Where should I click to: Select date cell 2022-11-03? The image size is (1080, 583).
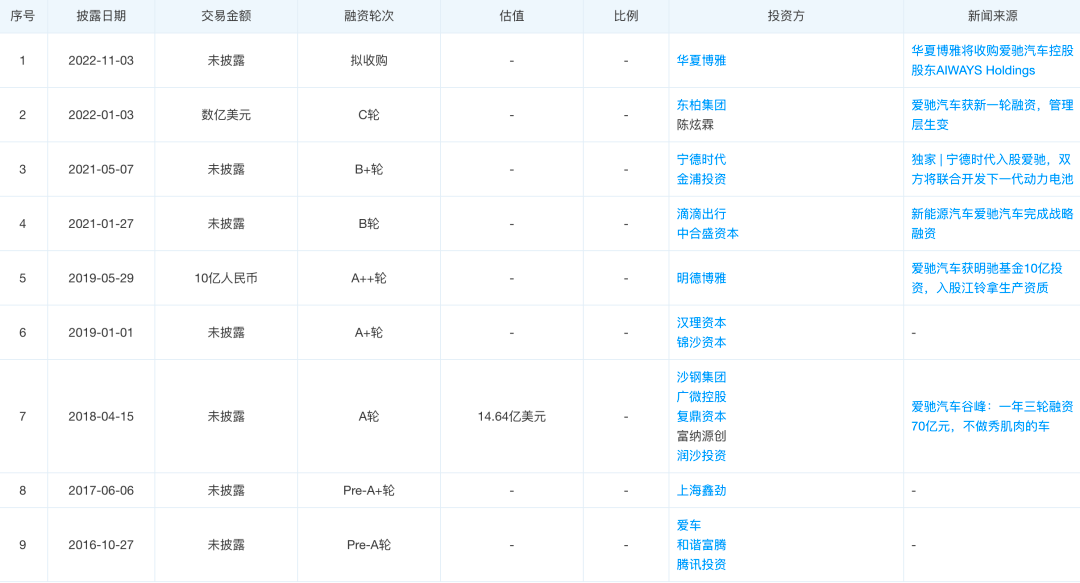point(101,61)
